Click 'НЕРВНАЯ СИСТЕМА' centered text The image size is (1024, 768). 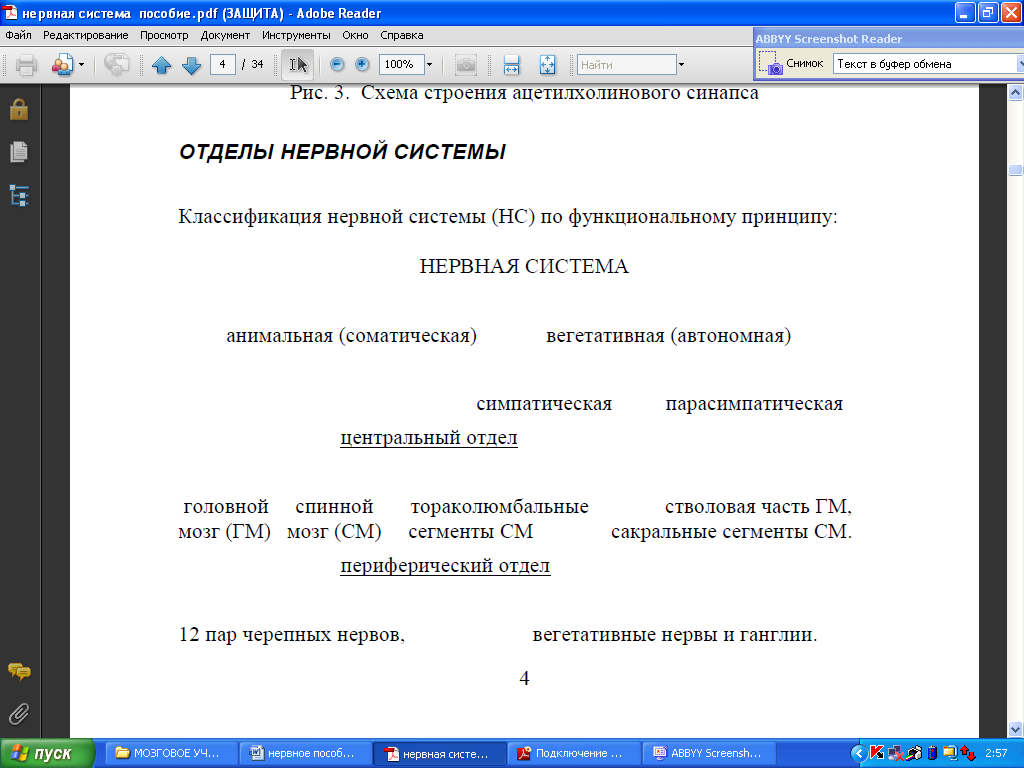point(524,266)
